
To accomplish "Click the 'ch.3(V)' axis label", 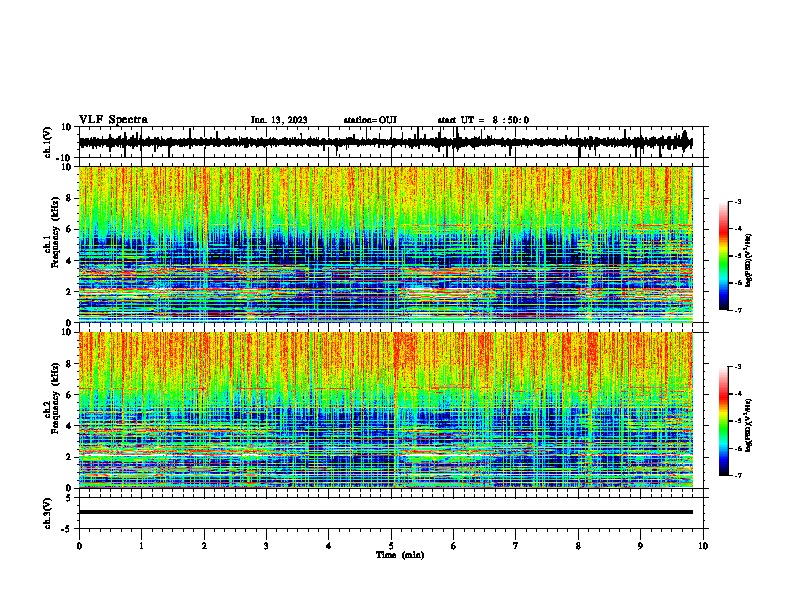I will 48,513.
